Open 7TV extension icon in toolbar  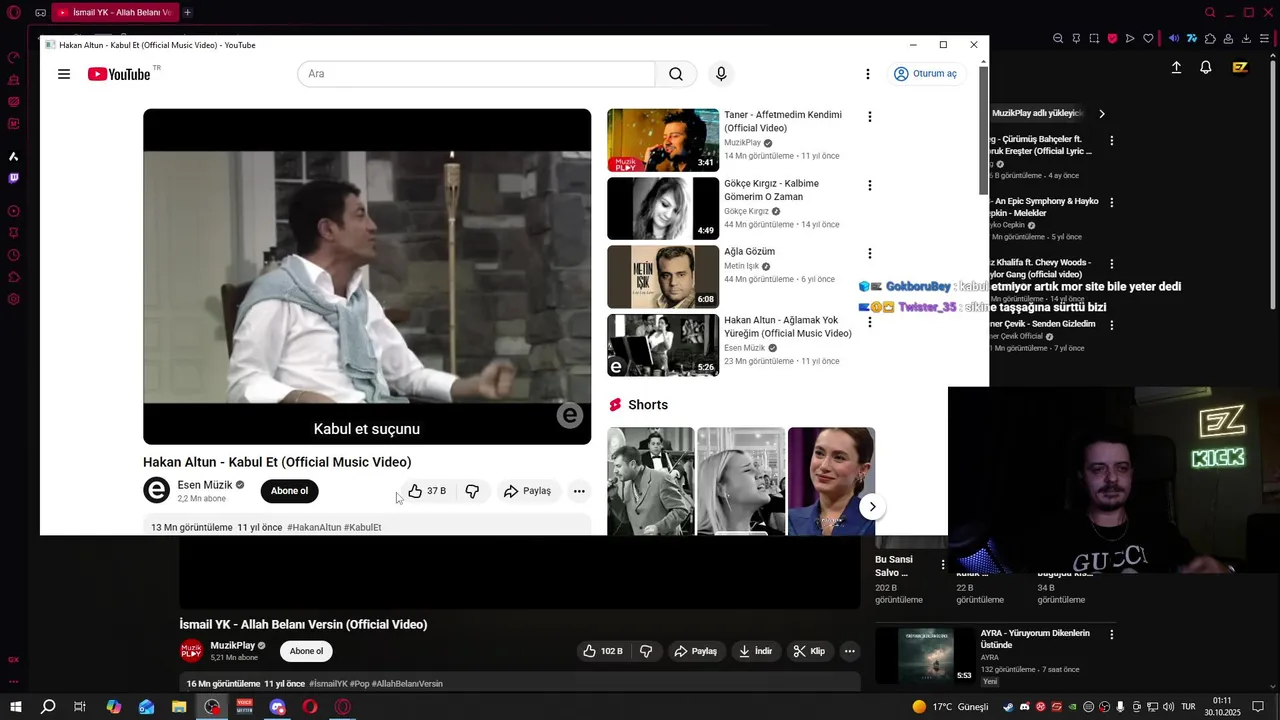click(1192, 39)
